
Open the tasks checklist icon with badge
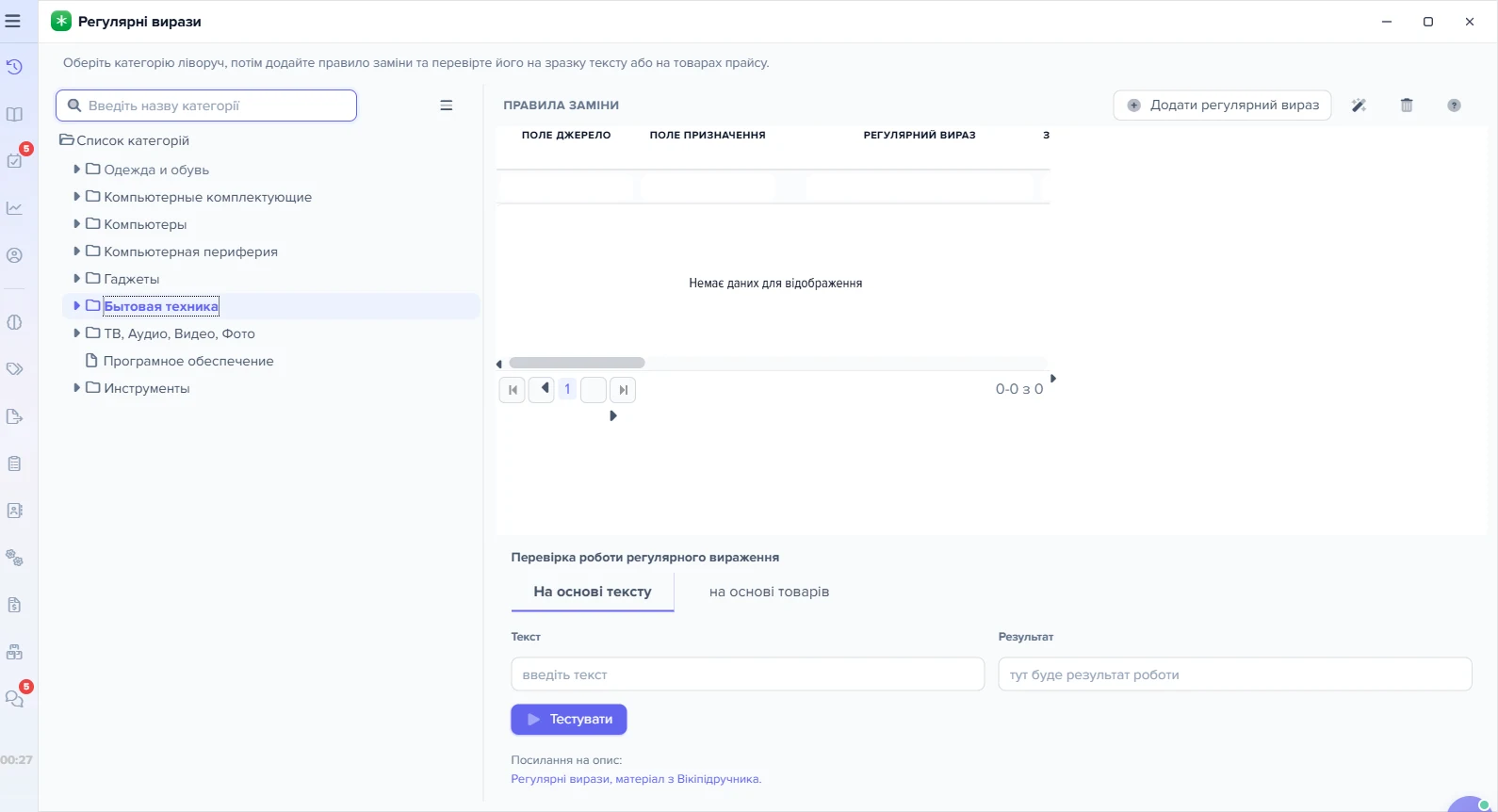click(x=14, y=160)
